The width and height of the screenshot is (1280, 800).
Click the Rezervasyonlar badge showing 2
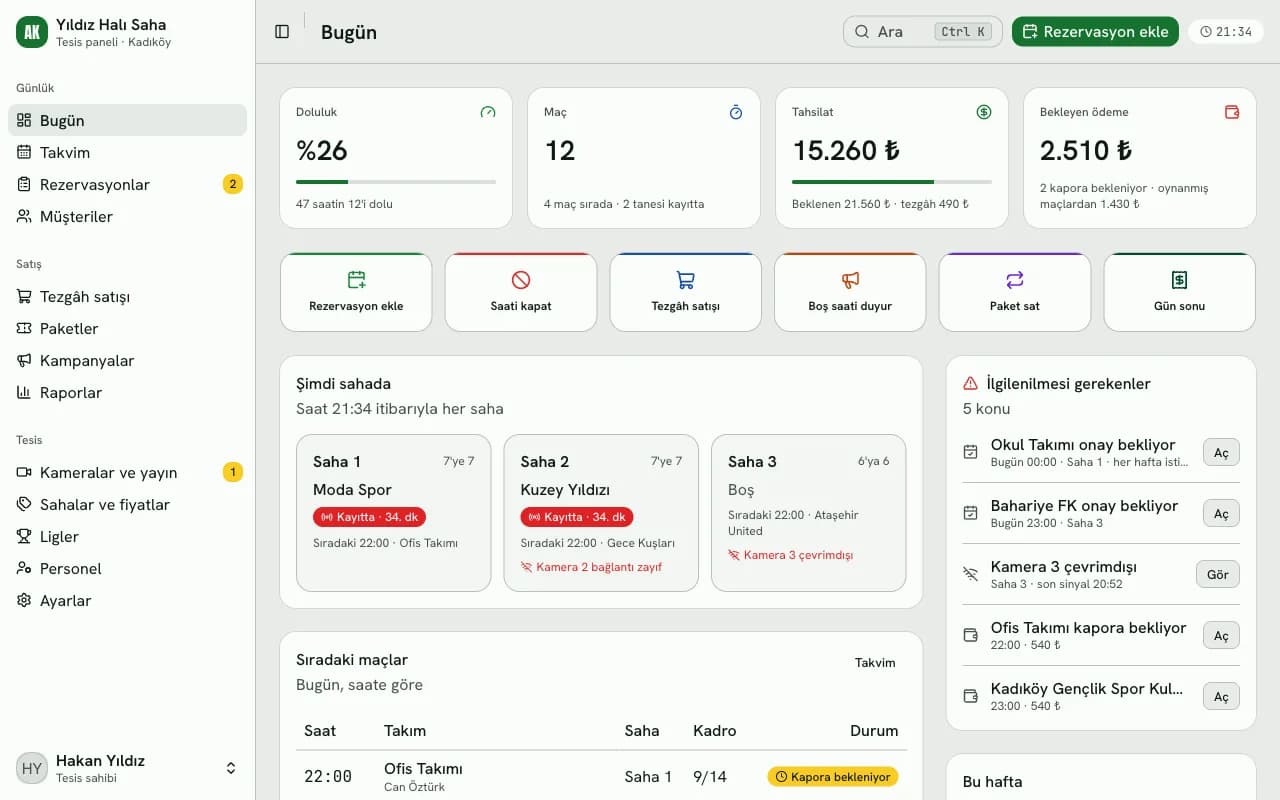pyautogui.click(x=232, y=184)
